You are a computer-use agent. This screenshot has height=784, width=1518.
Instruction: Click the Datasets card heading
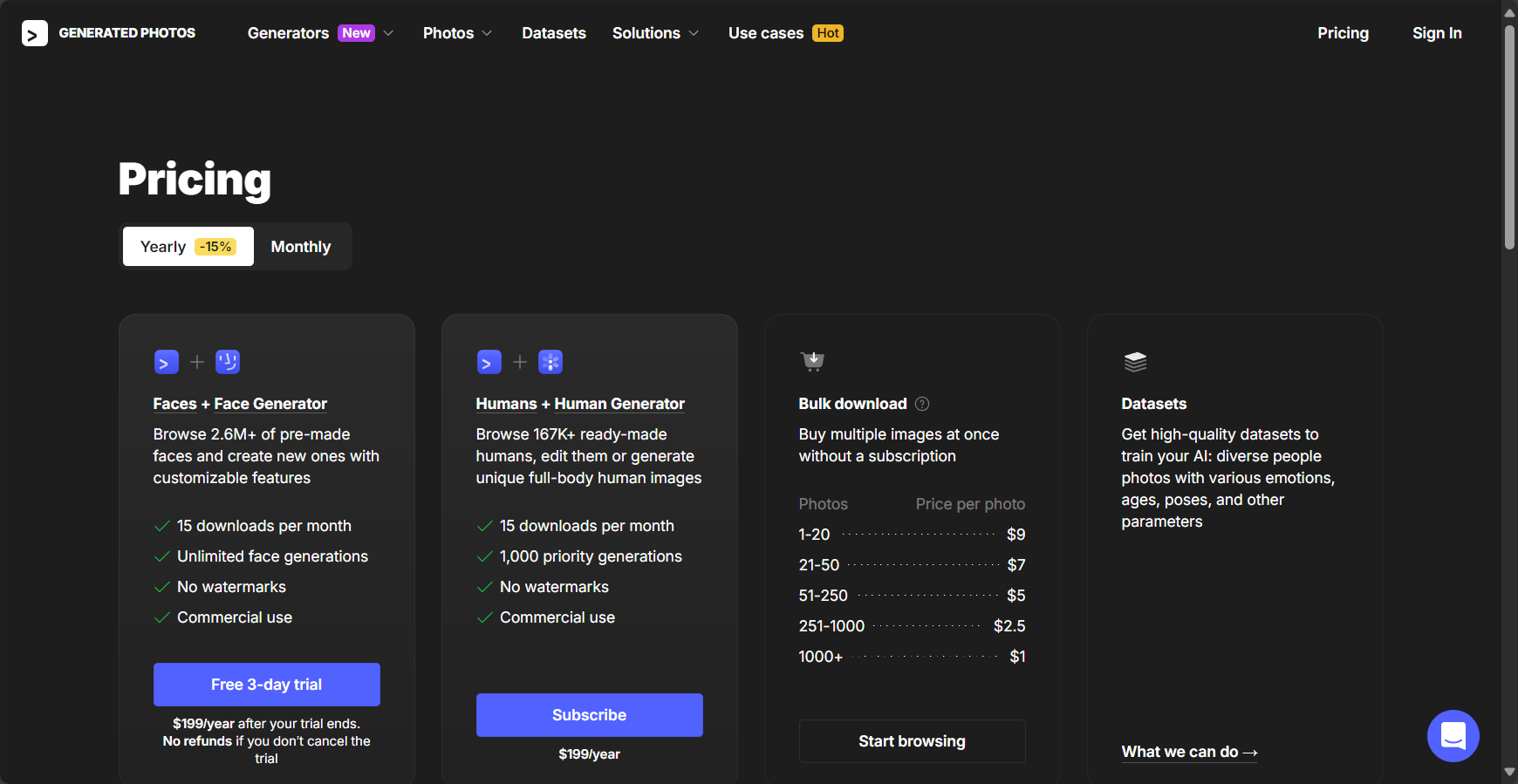(x=1153, y=404)
